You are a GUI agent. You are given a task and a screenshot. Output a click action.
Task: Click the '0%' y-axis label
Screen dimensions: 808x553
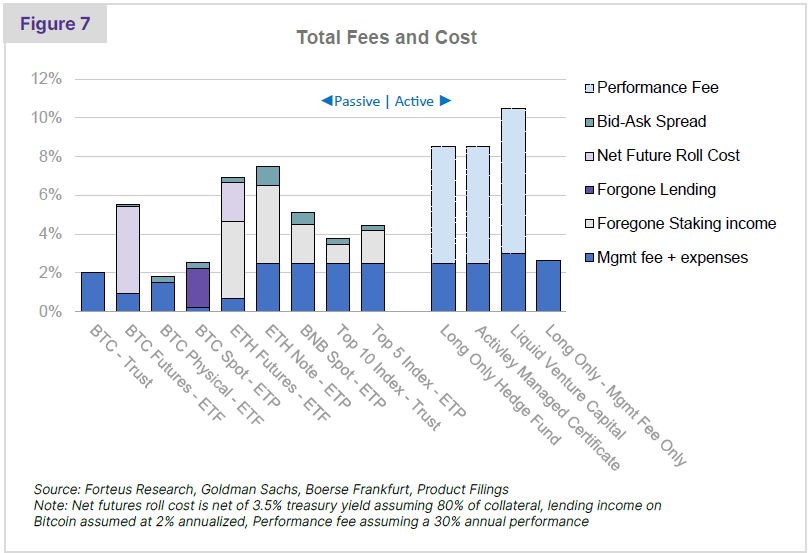50,311
